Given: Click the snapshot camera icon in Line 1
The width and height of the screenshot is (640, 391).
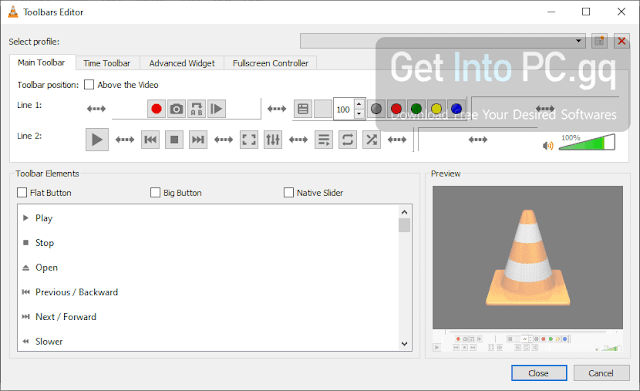Looking at the screenshot, I should click(176, 109).
